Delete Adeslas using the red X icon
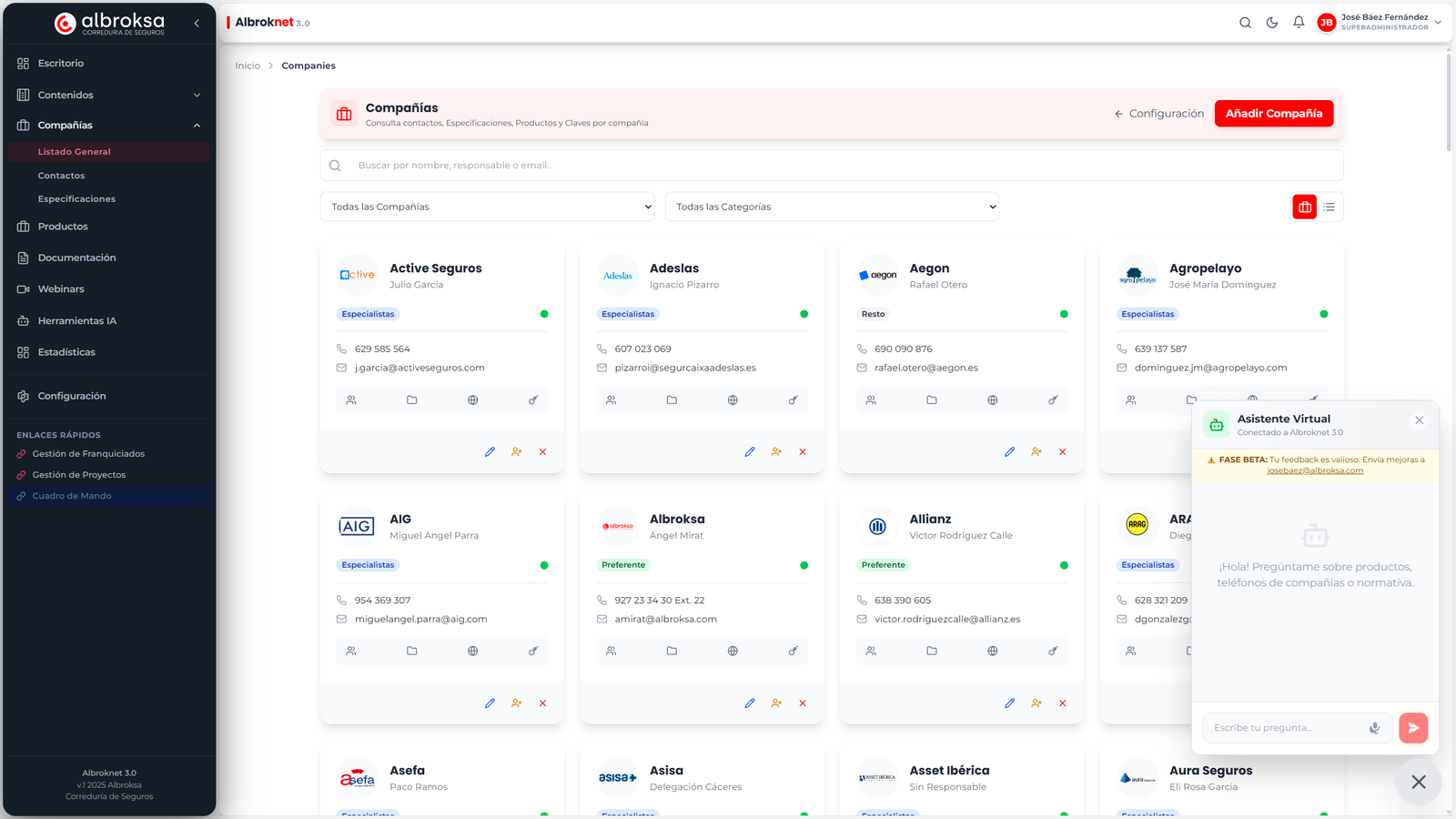 click(x=803, y=452)
